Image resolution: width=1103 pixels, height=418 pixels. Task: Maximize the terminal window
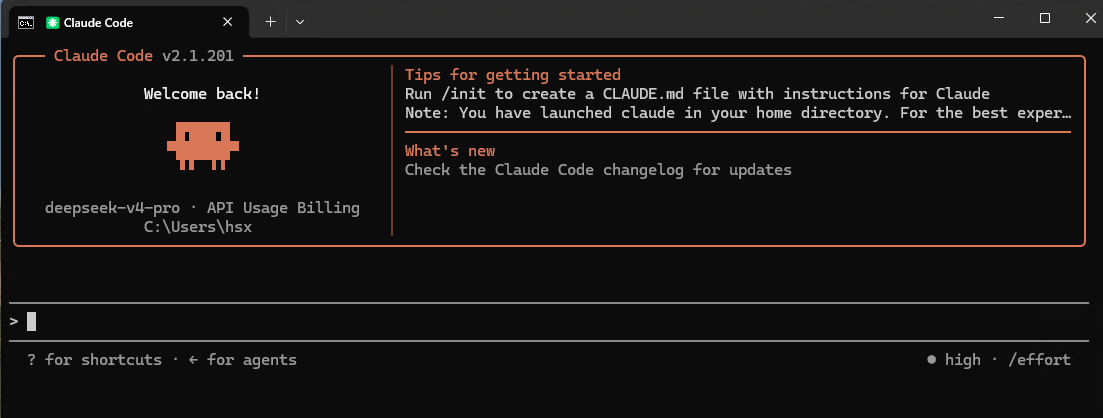(x=1045, y=18)
